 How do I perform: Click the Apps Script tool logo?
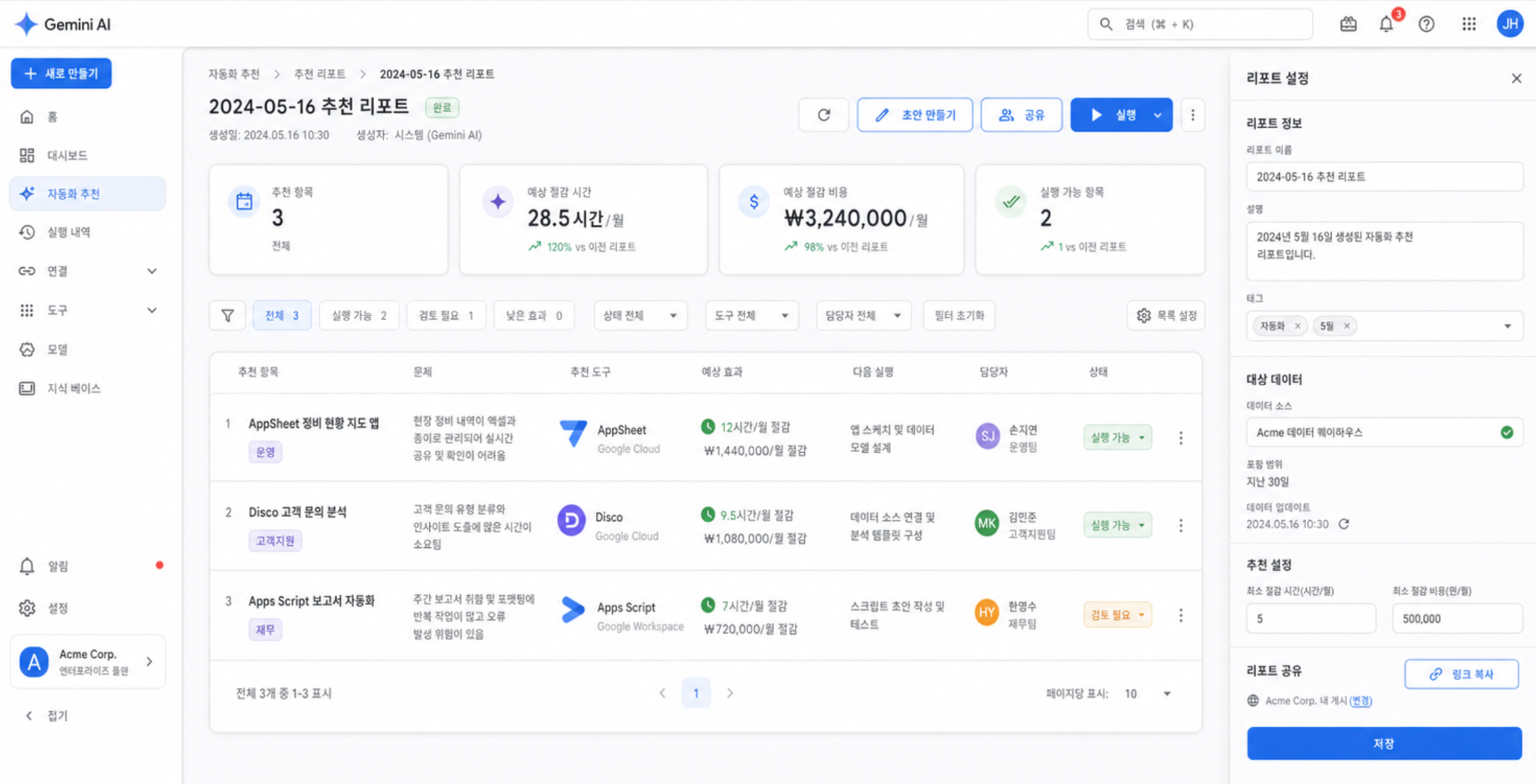coord(573,610)
